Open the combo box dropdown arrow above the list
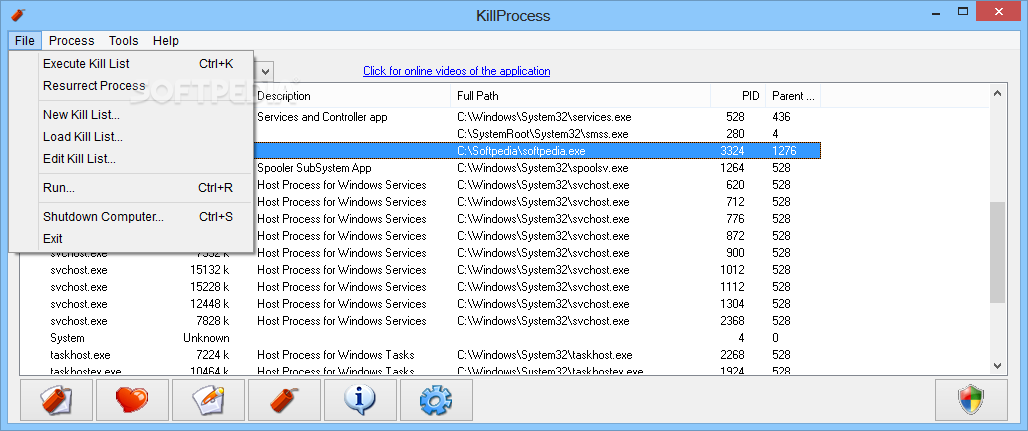 point(265,71)
